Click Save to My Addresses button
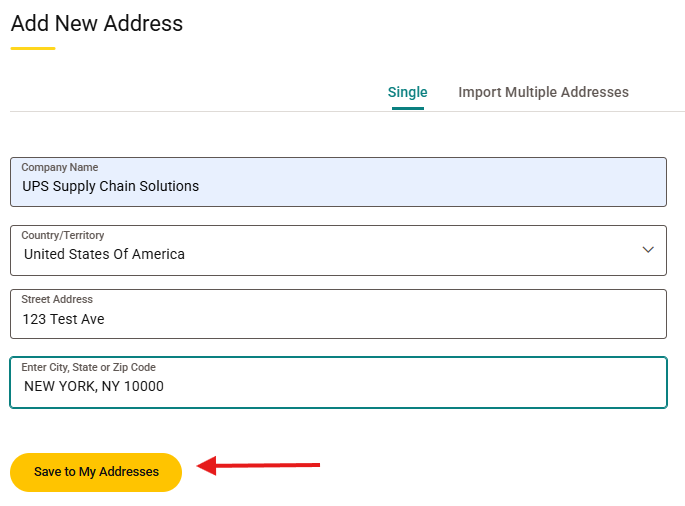 click(96, 472)
